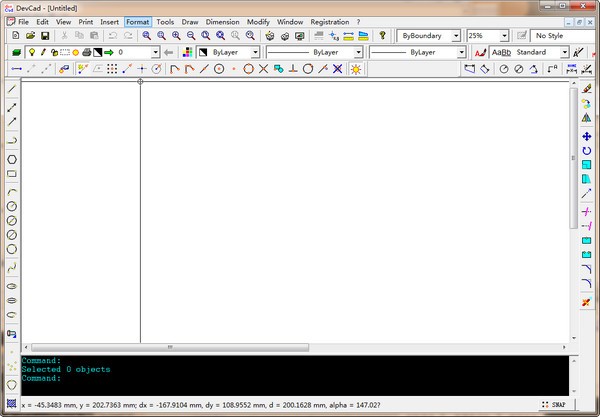Click the open folder icon
600x417 pixels.
pyautogui.click(x=30, y=35)
